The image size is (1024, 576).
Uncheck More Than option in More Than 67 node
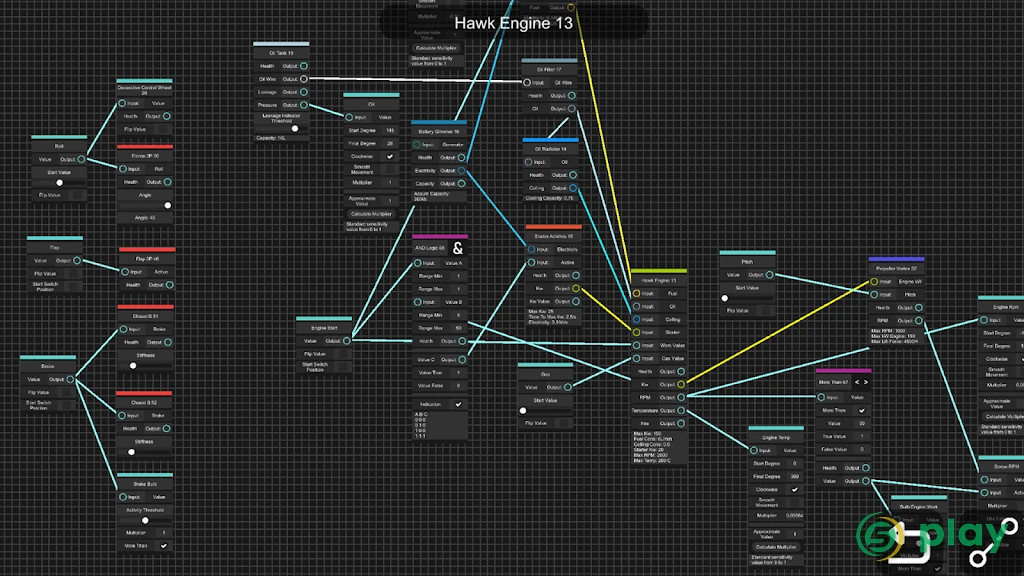(862, 410)
